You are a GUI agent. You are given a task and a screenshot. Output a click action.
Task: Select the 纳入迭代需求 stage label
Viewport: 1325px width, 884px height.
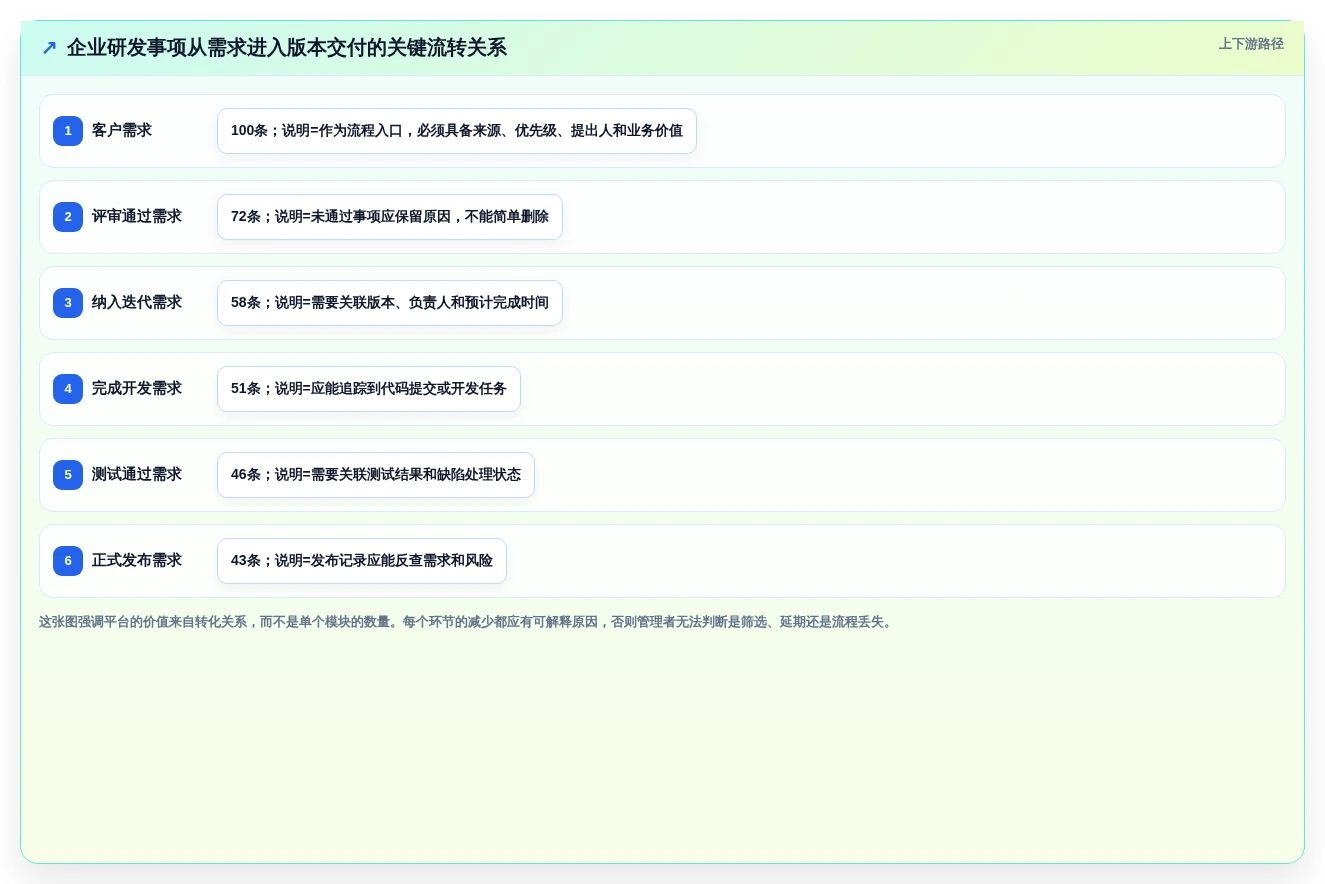pyautogui.click(x=137, y=303)
